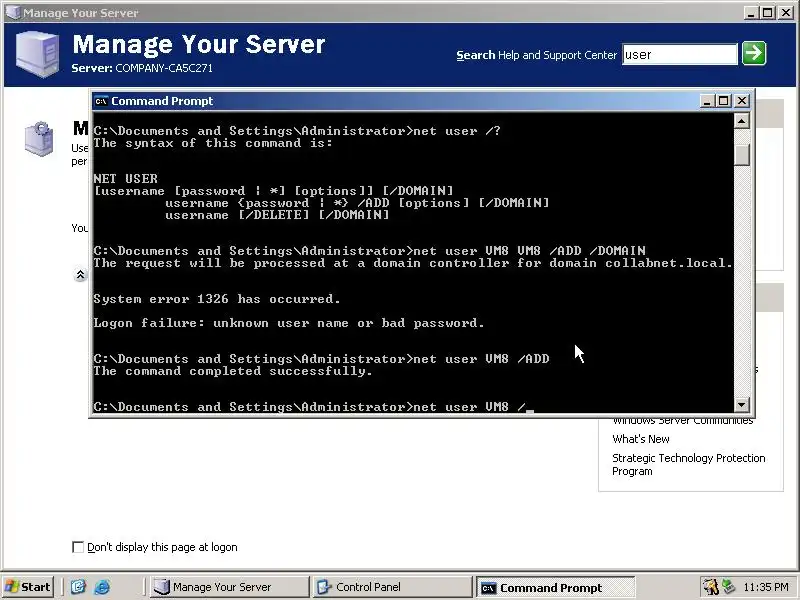Click "The command completed successfully." output line
The image size is (800, 600).
point(233,371)
